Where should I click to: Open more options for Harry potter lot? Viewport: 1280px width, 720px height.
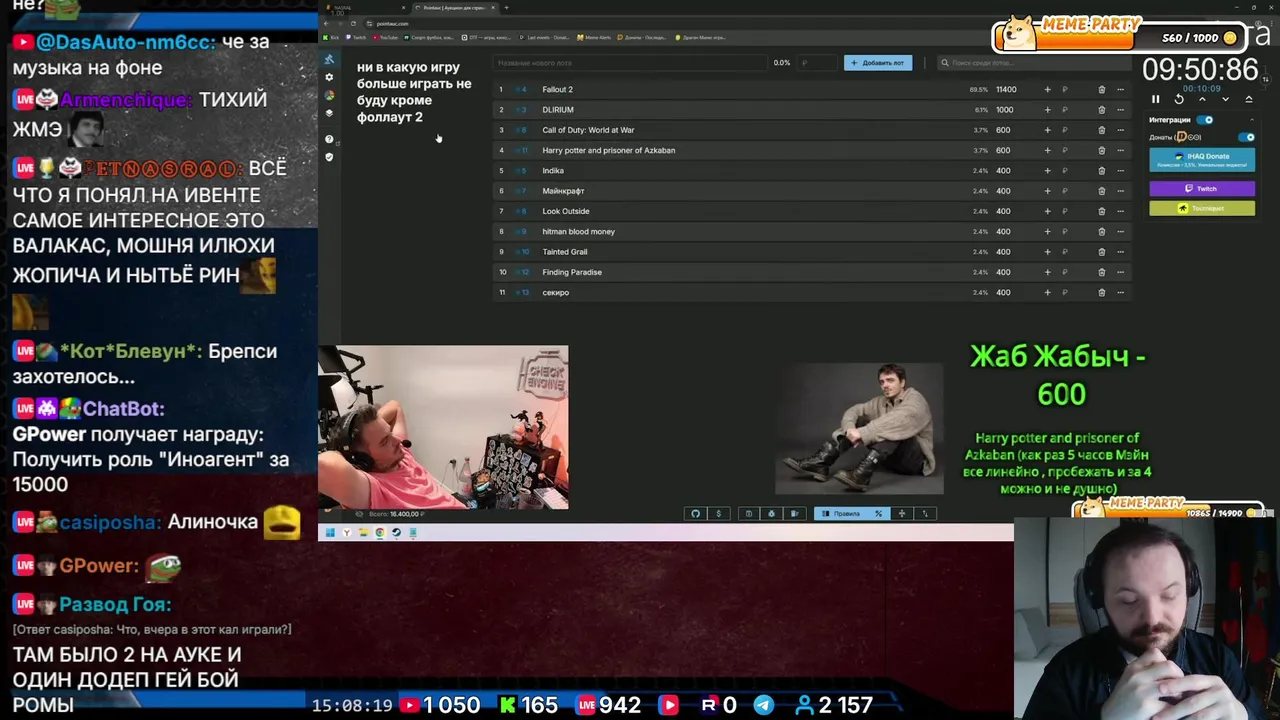tap(1120, 150)
